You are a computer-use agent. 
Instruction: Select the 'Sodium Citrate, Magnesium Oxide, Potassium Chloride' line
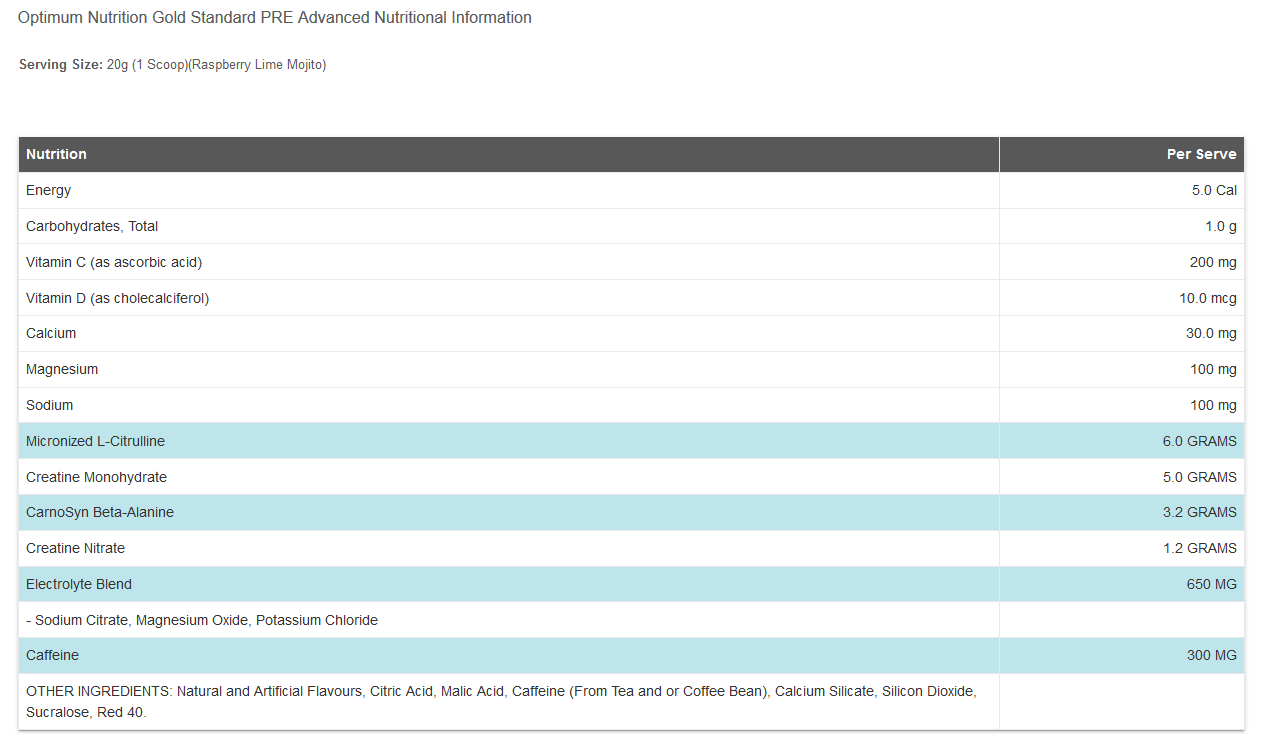202,620
